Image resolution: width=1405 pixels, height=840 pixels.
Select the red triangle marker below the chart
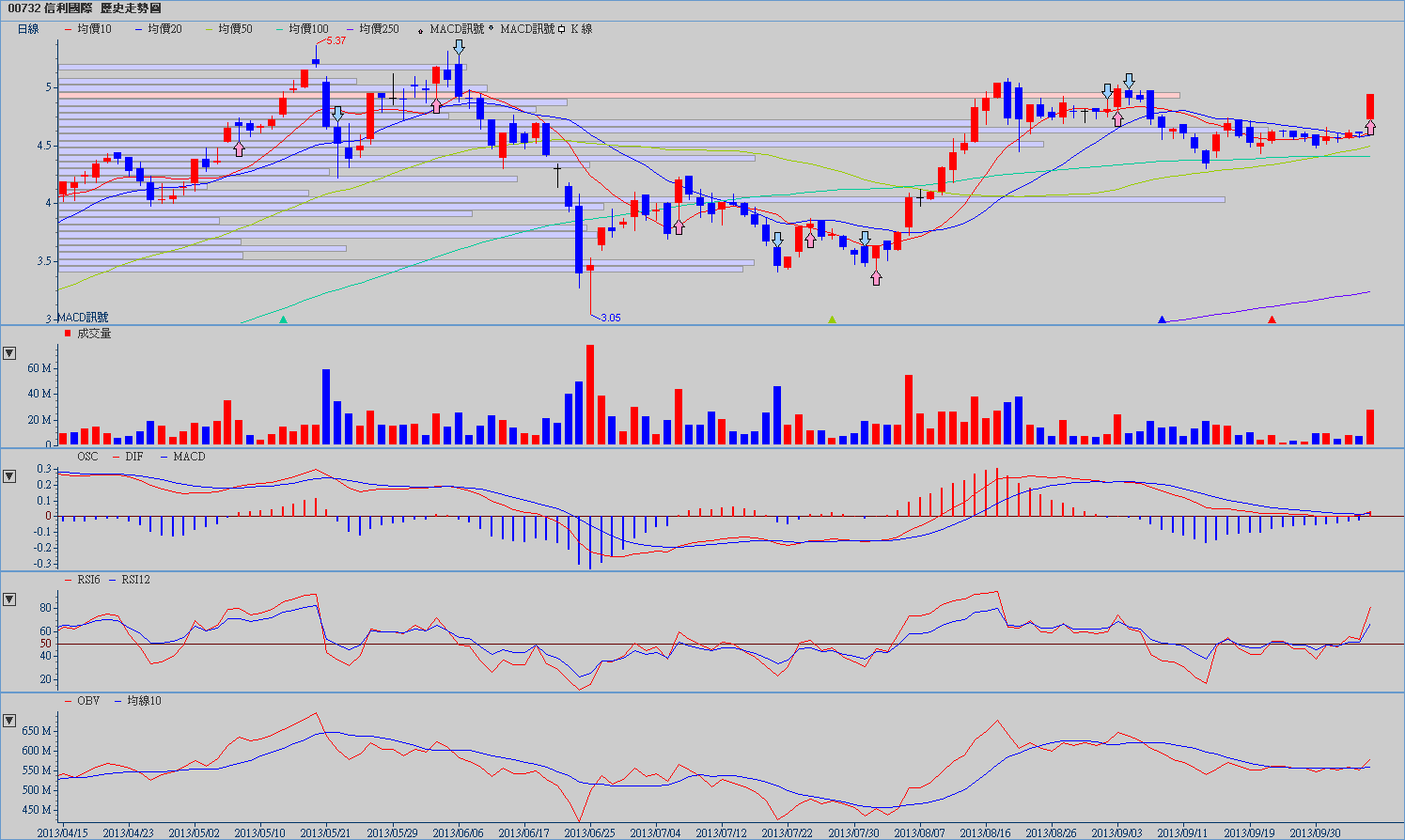(x=1272, y=319)
